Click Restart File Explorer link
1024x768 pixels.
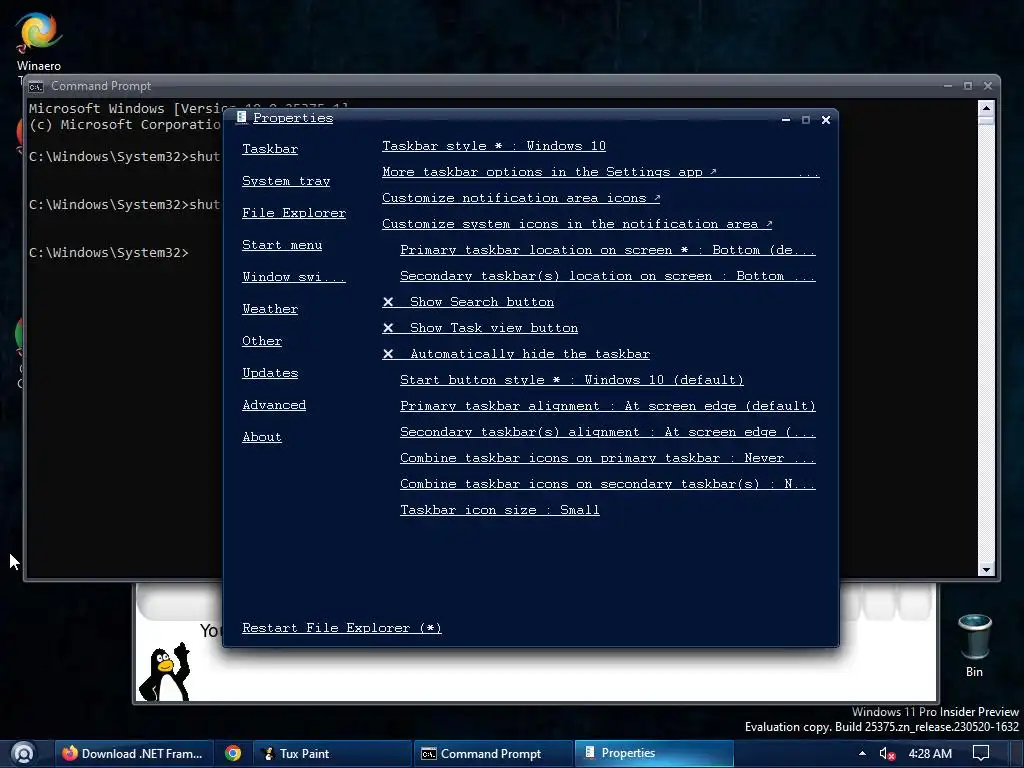(x=342, y=628)
